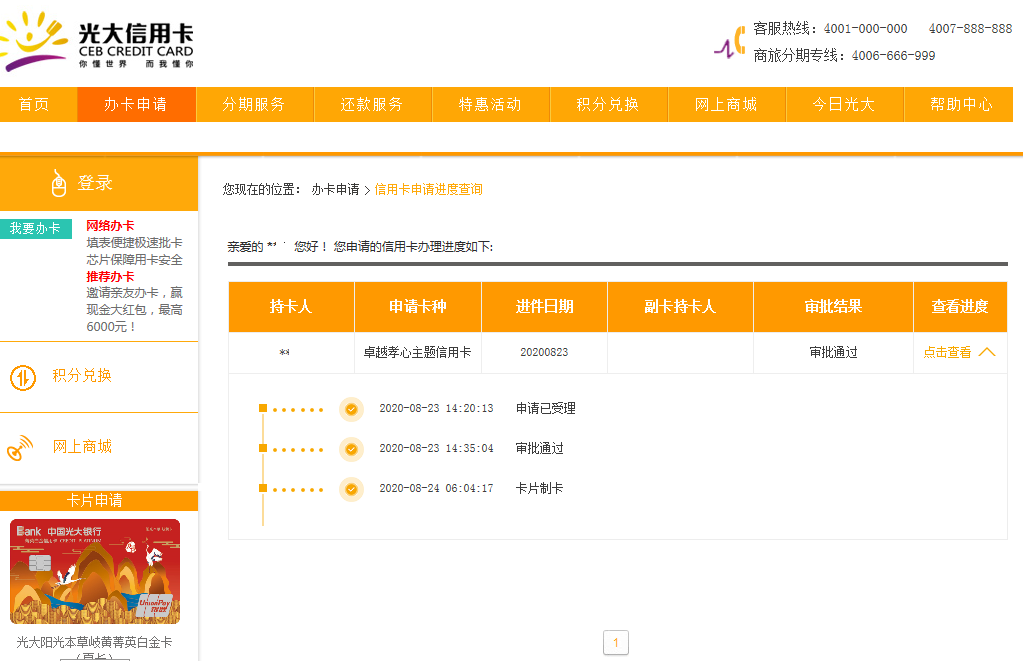
Task: Click the red credit card thumbnail image
Action: click(95, 572)
